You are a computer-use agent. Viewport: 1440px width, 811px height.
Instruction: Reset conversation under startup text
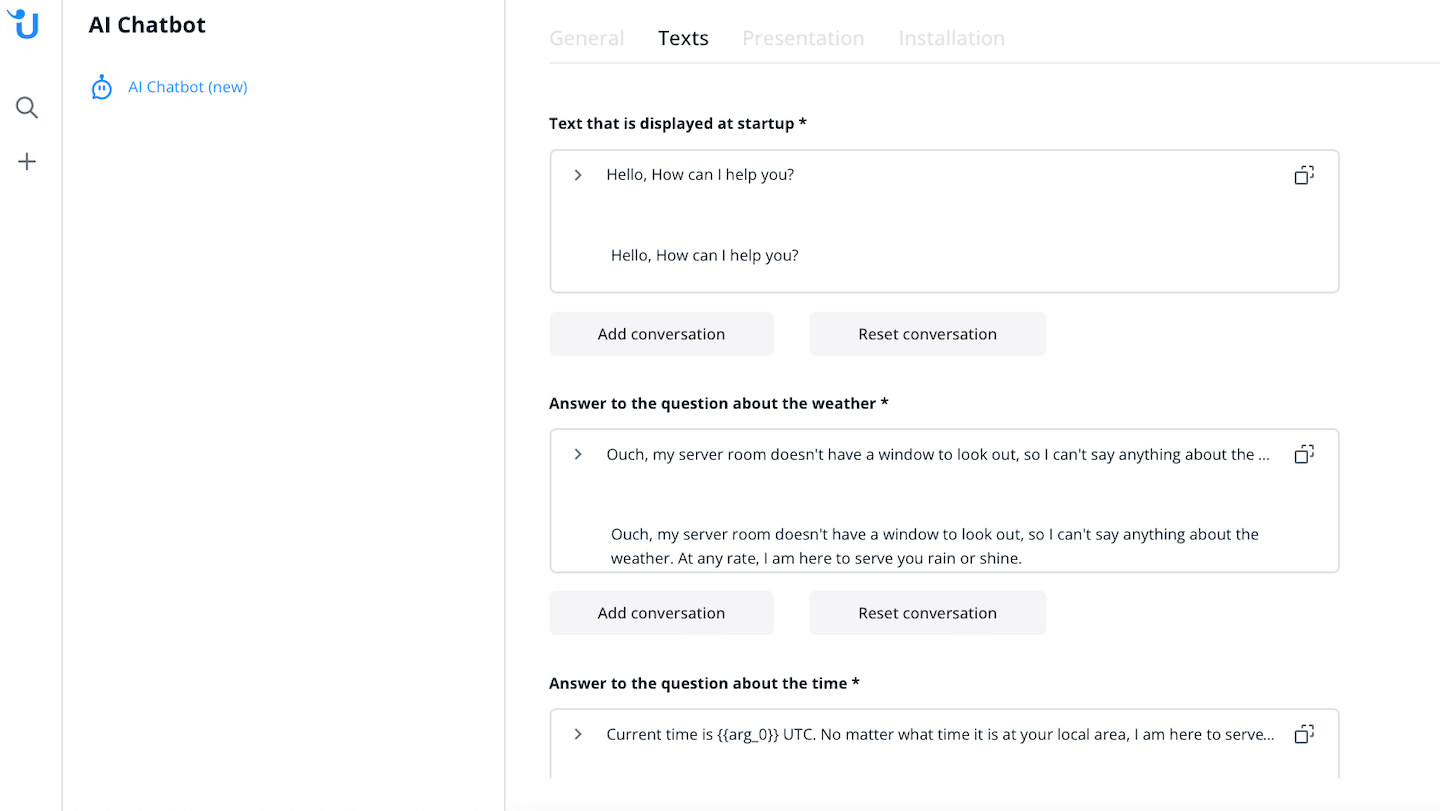tap(927, 334)
